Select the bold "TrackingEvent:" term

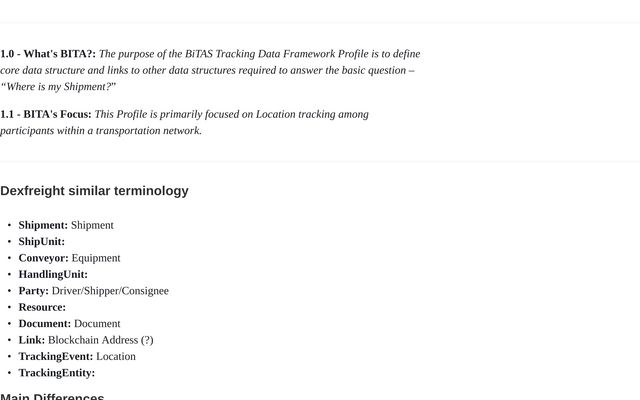pos(56,357)
